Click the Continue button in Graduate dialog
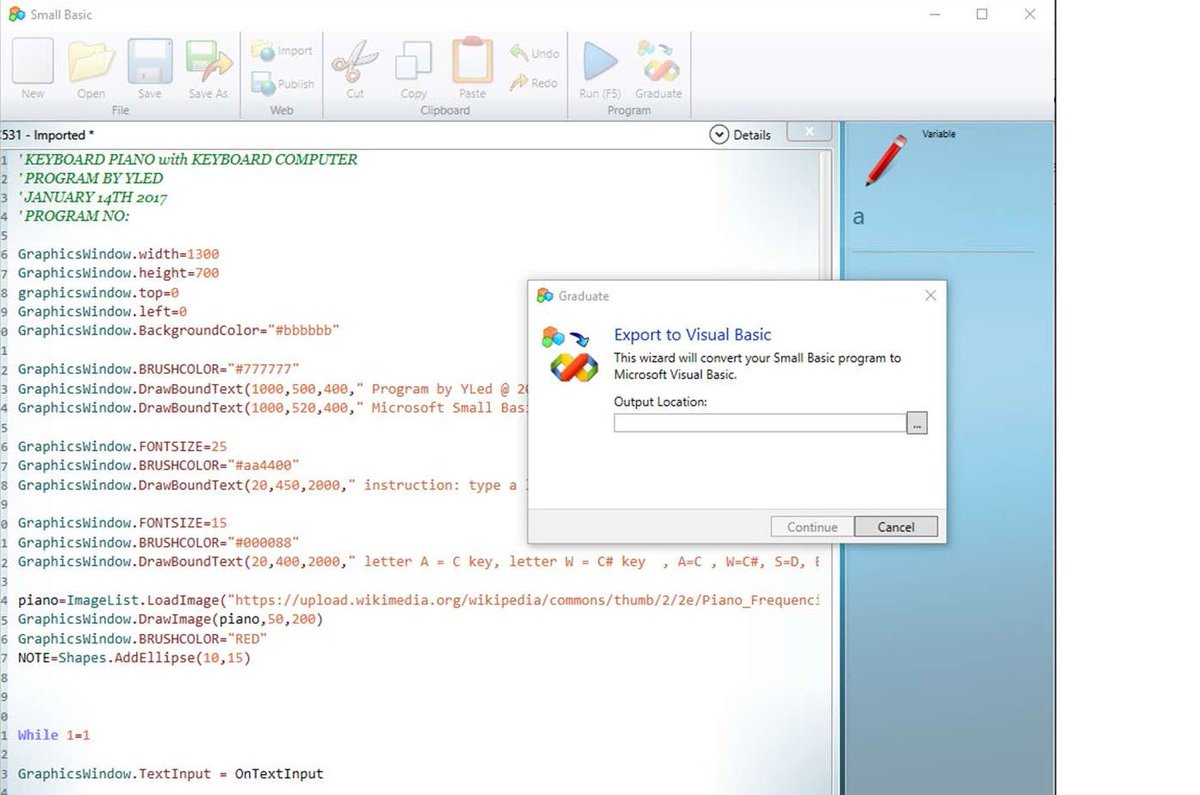 (812, 527)
